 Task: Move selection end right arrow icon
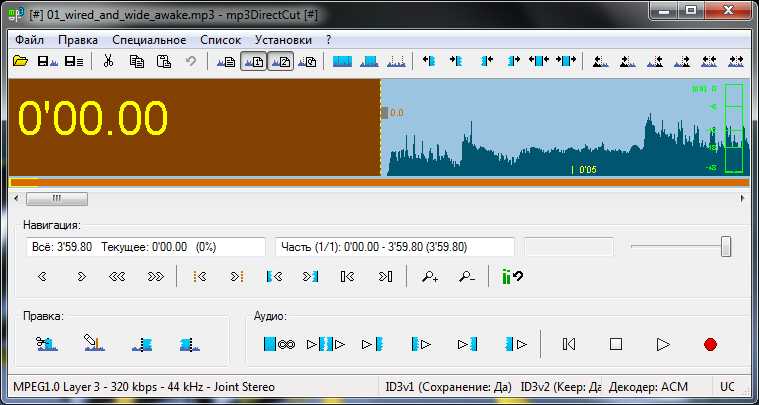514,60
